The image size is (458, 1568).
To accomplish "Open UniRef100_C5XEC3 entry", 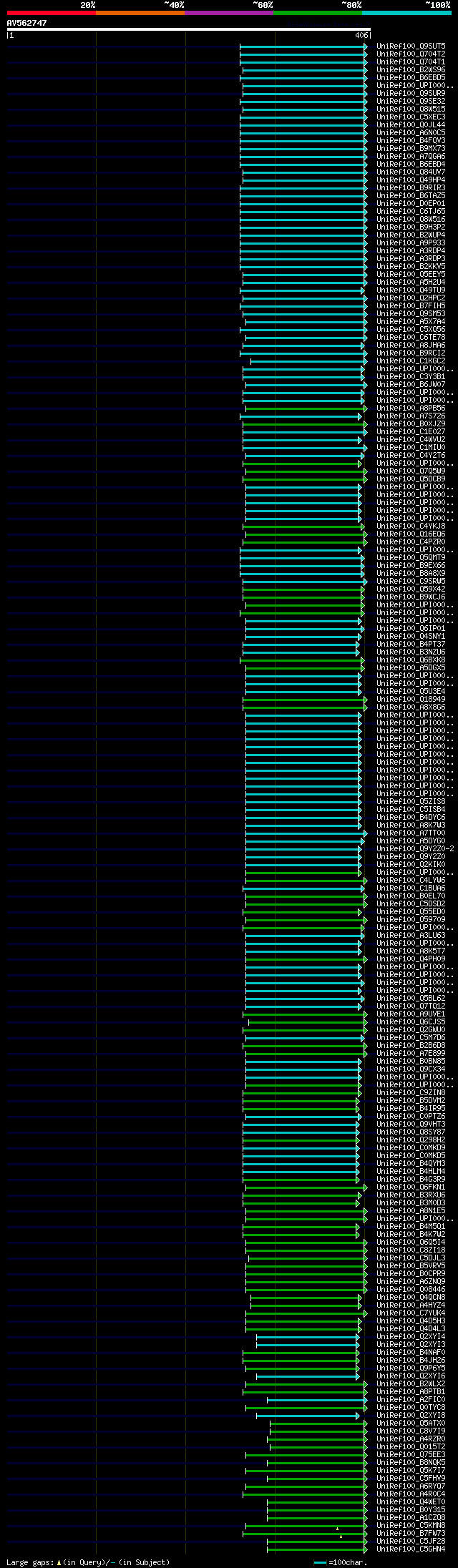I will point(411,117).
